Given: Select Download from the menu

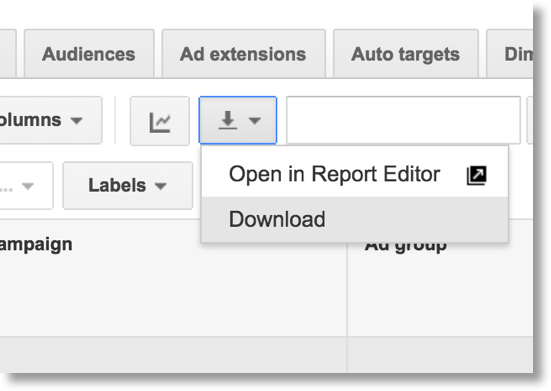Looking at the screenshot, I should [x=355, y=219].
